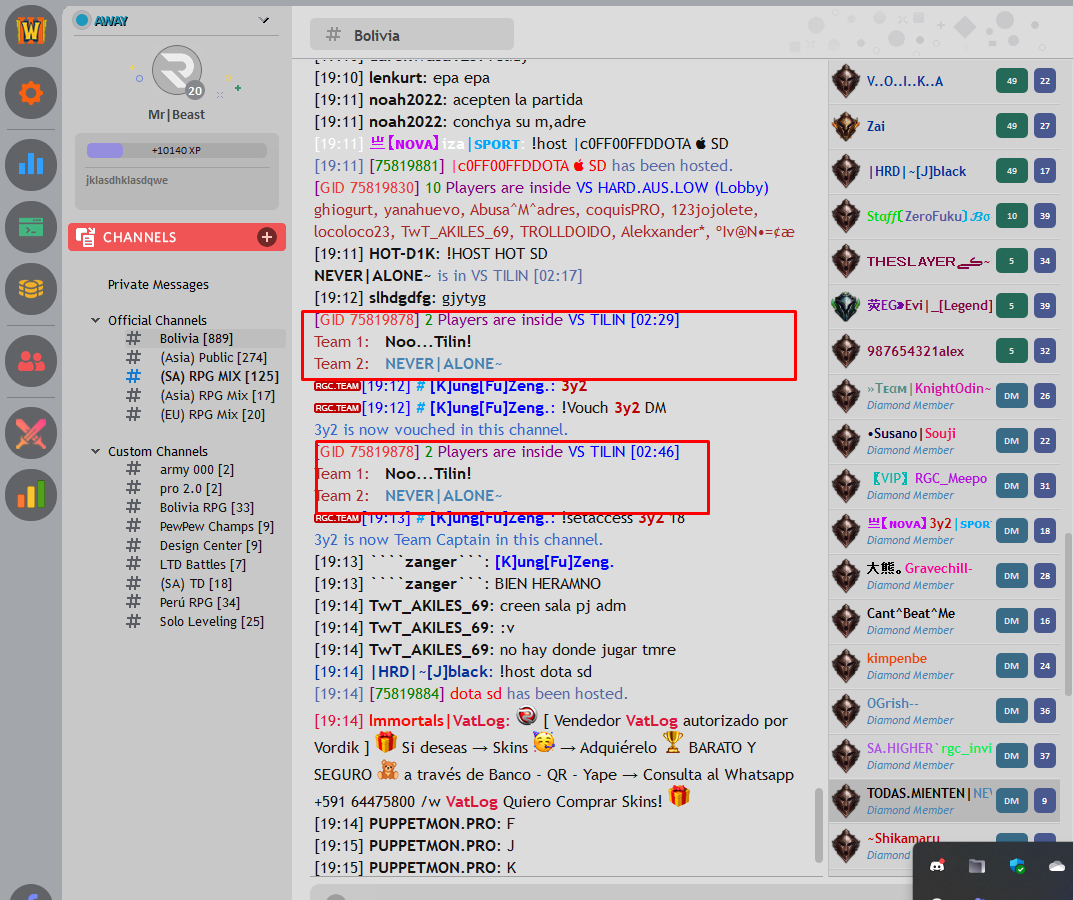
Task: Open the AWAY status dropdown arrow
Action: 264,21
